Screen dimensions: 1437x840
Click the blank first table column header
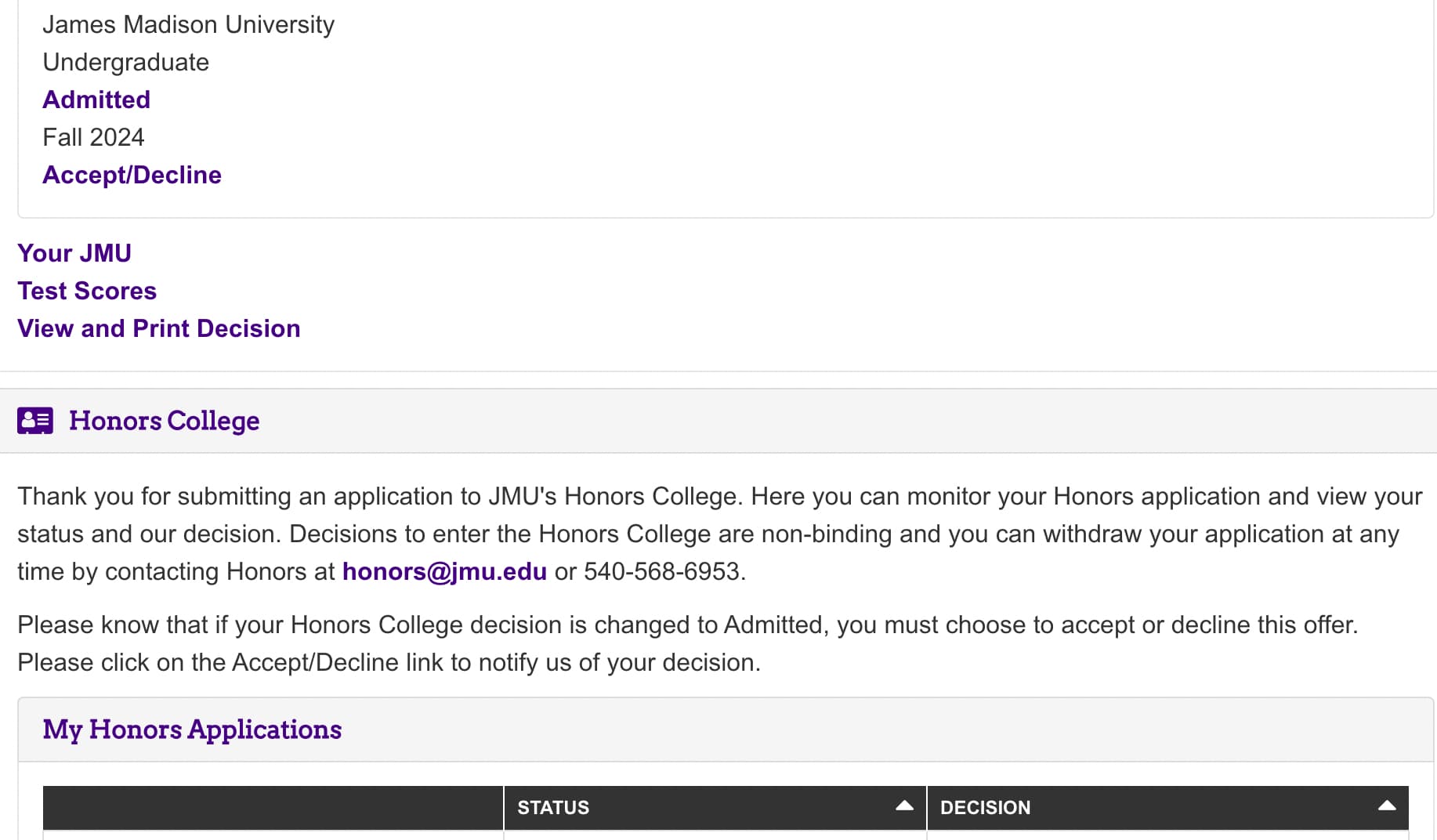click(273, 808)
